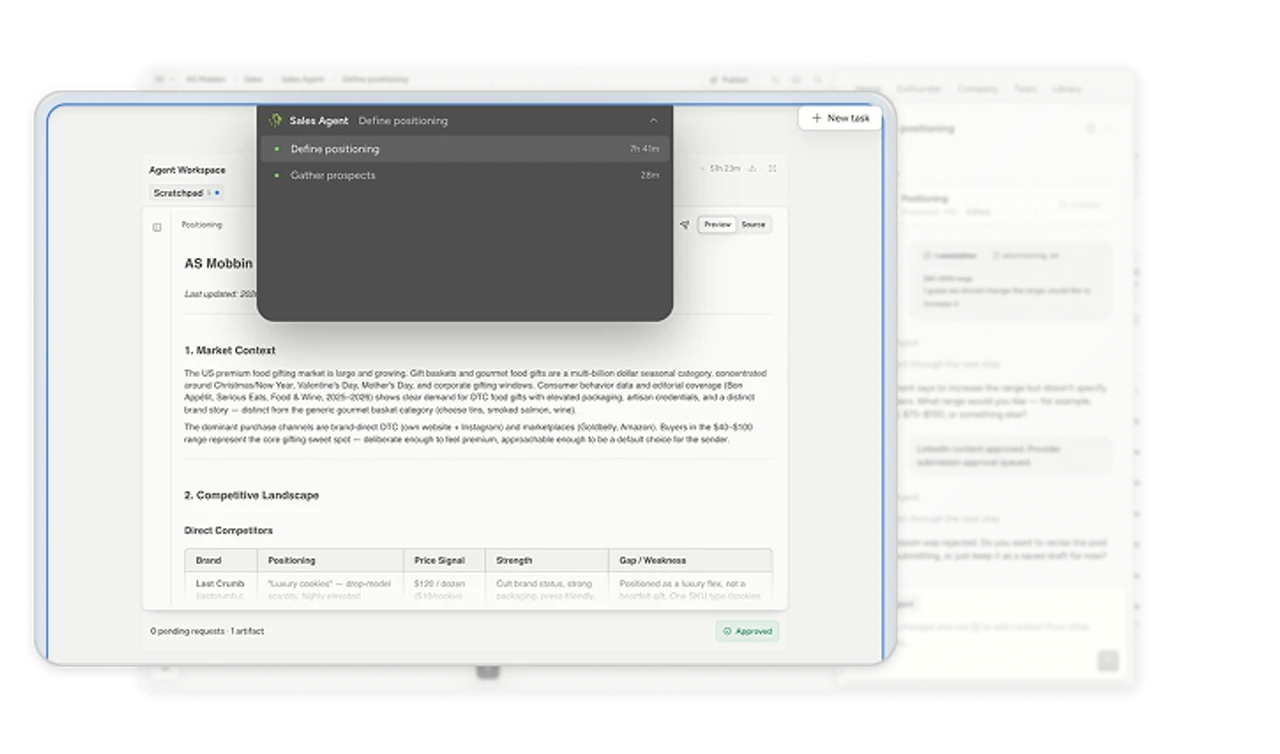Click the 7h 41m duration text

pyautogui.click(x=644, y=149)
